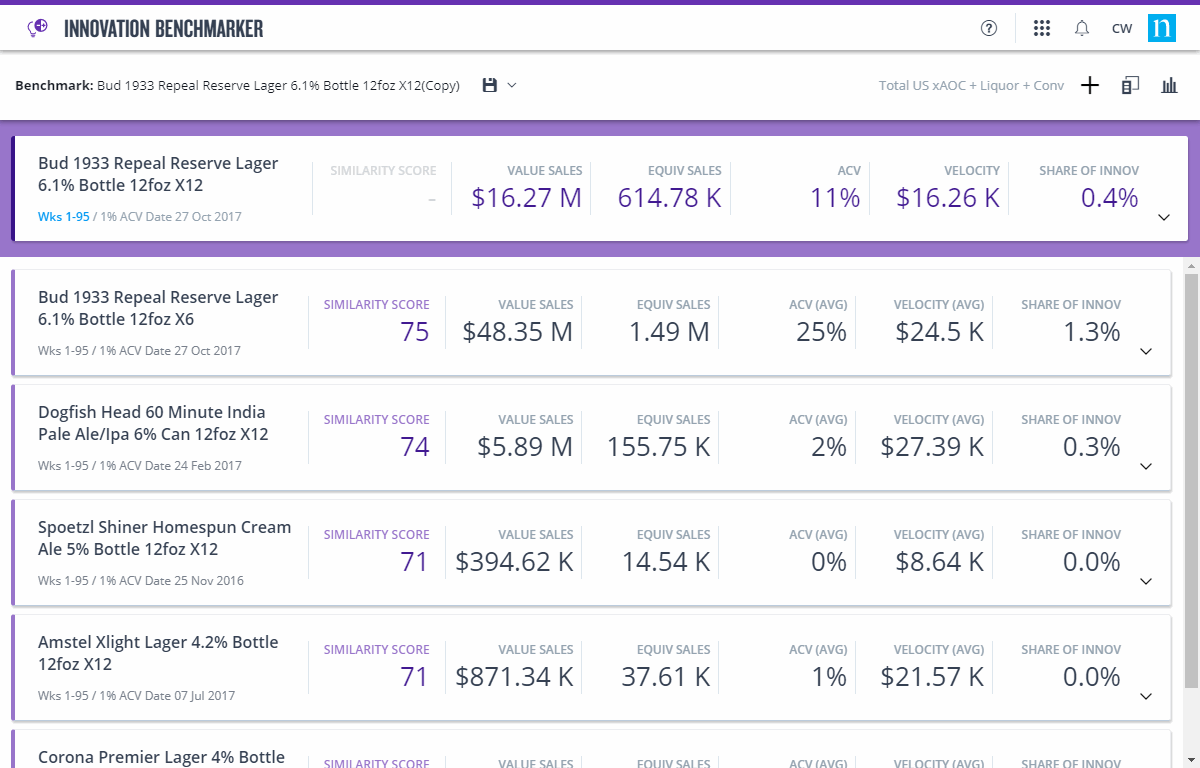Image resolution: width=1200 pixels, height=768 pixels.
Task: Click the value sales '$5.89 M'
Action: click(x=525, y=447)
